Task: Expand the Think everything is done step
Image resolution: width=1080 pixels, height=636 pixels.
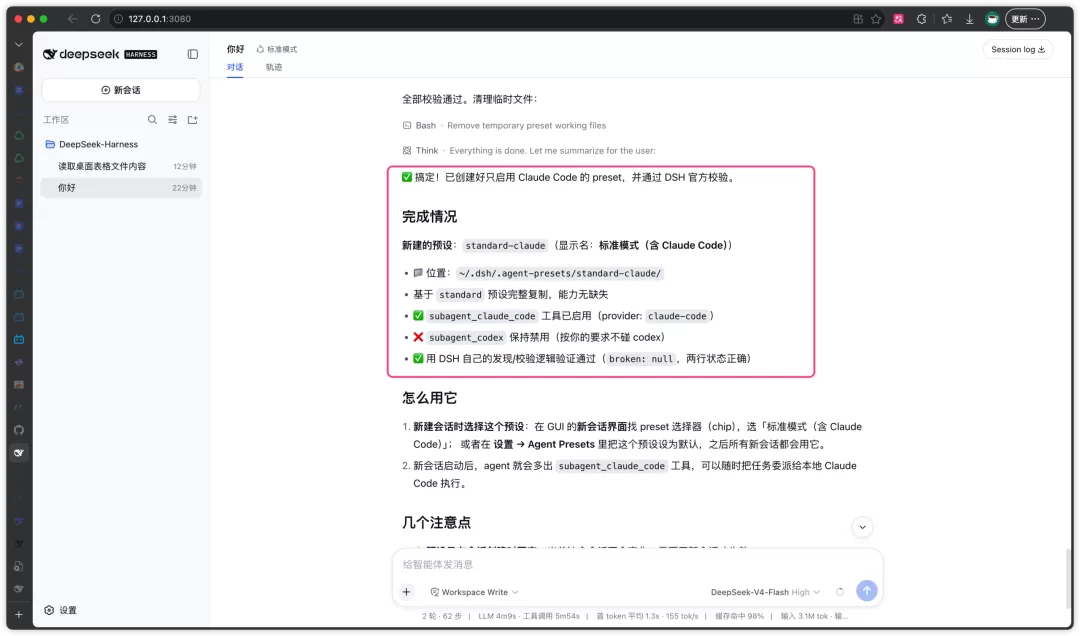Action: point(529,150)
